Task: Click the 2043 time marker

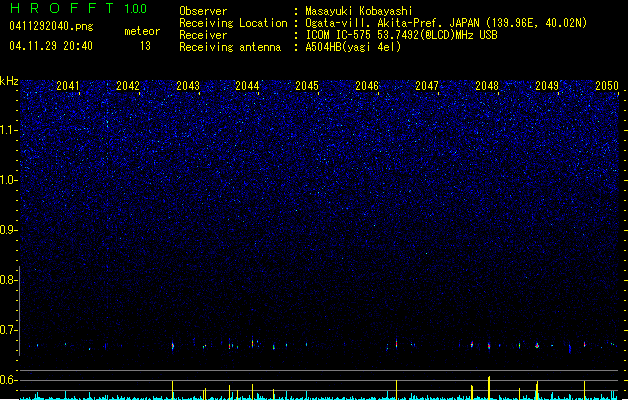Action: [188, 86]
